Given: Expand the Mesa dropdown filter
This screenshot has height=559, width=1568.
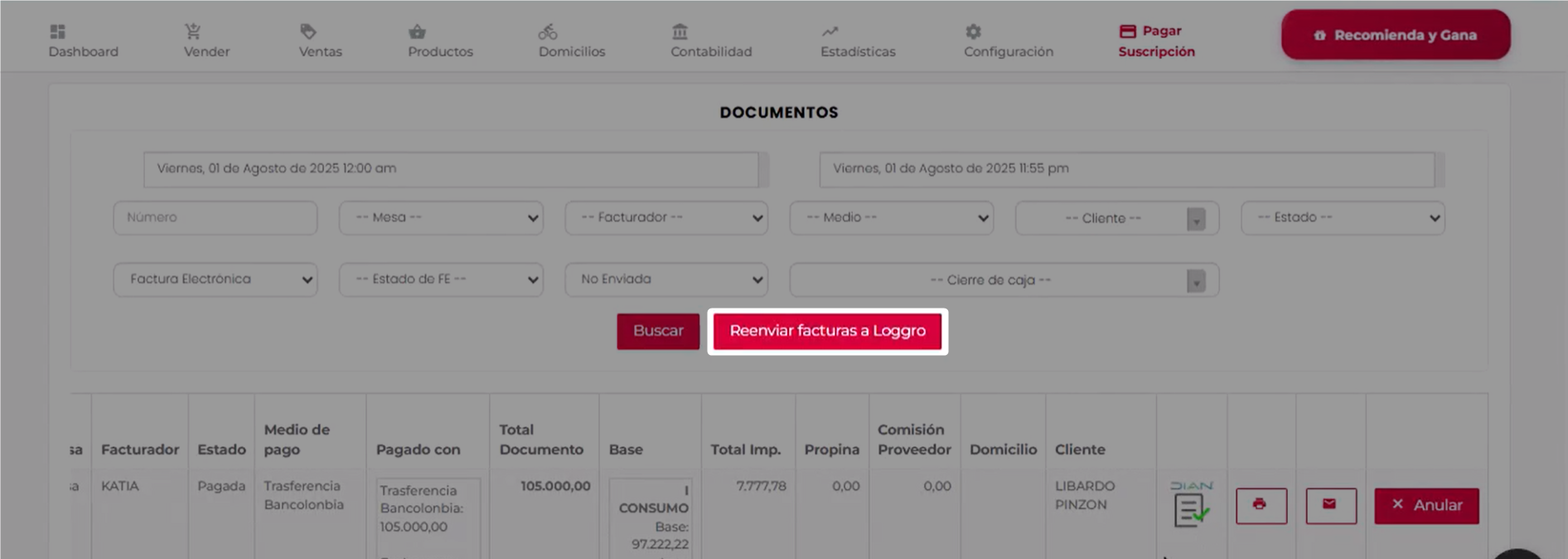Looking at the screenshot, I should coord(441,217).
